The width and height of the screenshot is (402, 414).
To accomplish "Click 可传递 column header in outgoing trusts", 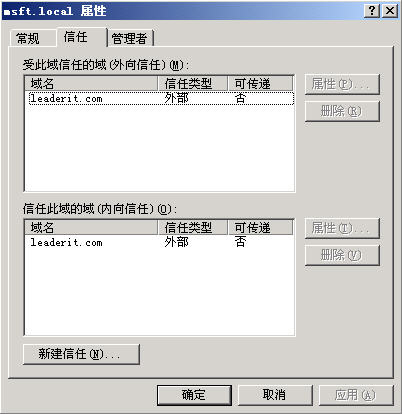I will point(260,83).
